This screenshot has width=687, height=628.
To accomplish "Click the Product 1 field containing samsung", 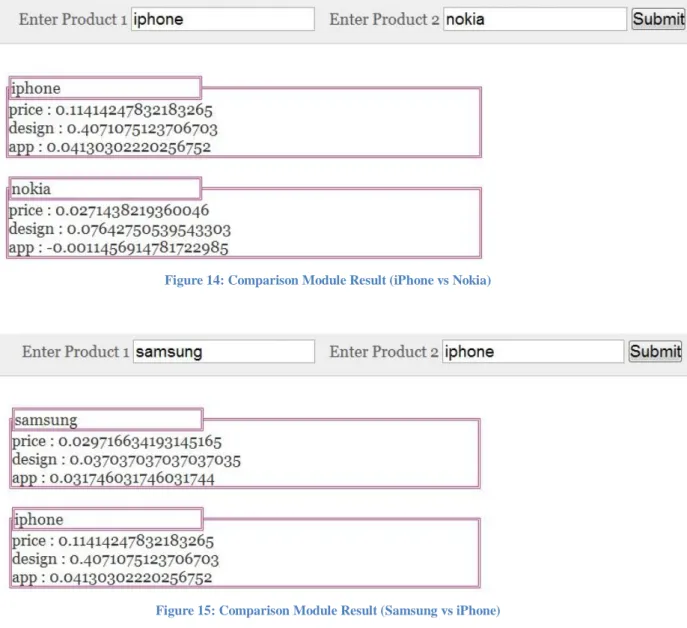I will 224,351.
